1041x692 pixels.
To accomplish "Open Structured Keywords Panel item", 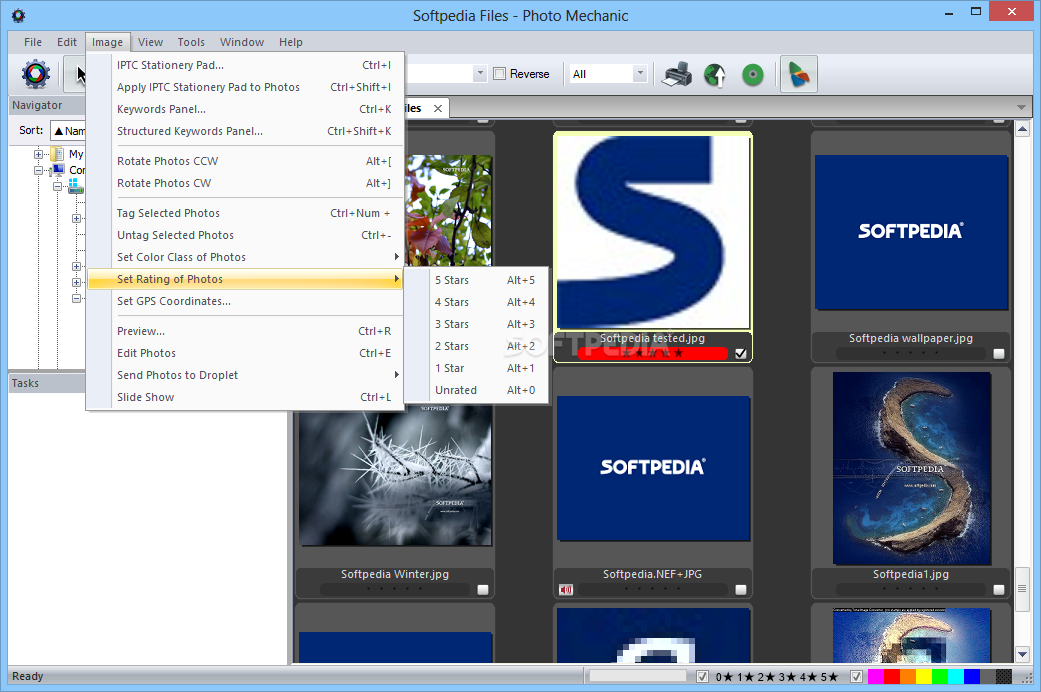I will [246, 131].
